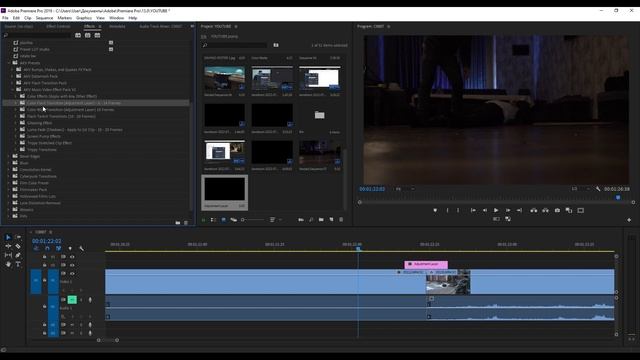Select the Razor tool
640x360 pixels.
[x=18, y=246]
